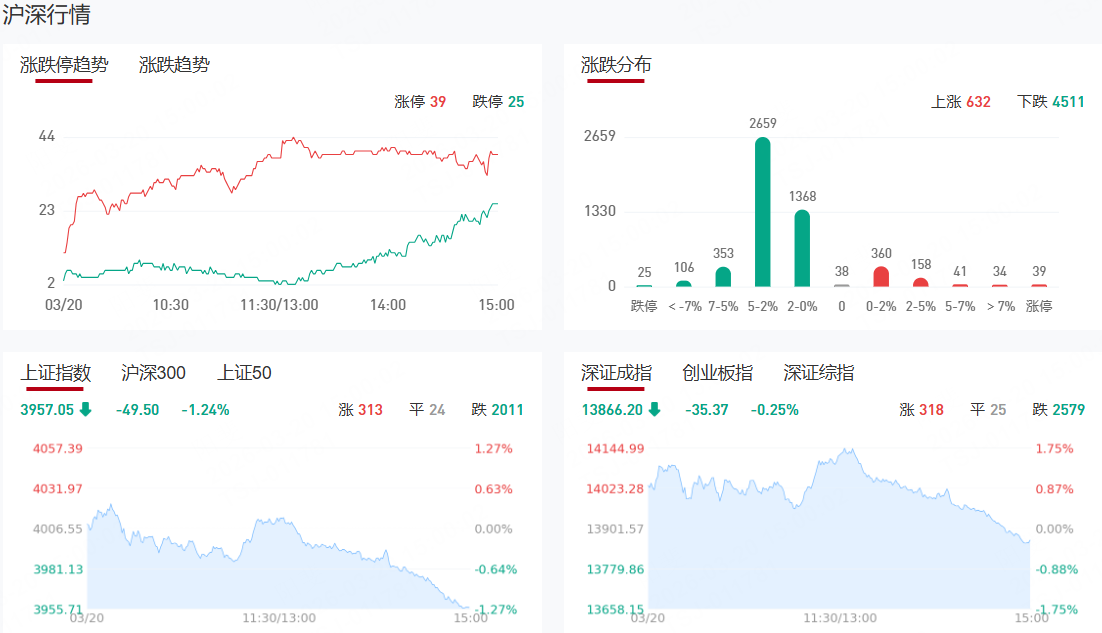
Task: Click the 2-0% green bar labeled 1368
Action: click(x=802, y=248)
